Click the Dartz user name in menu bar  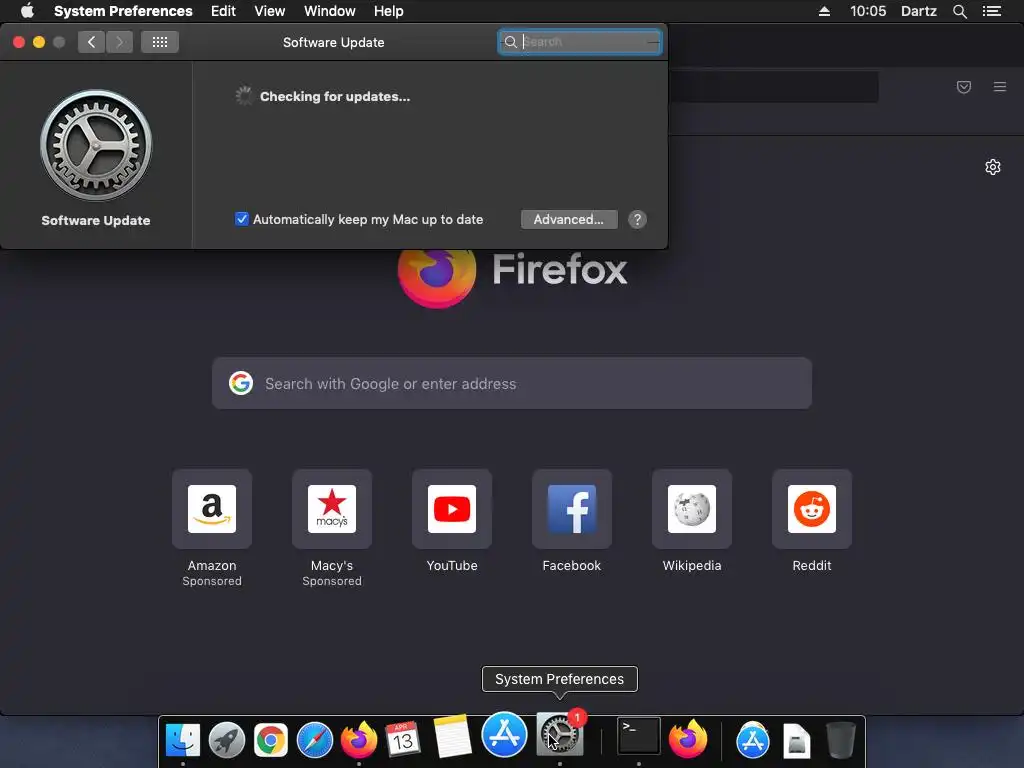coord(918,11)
